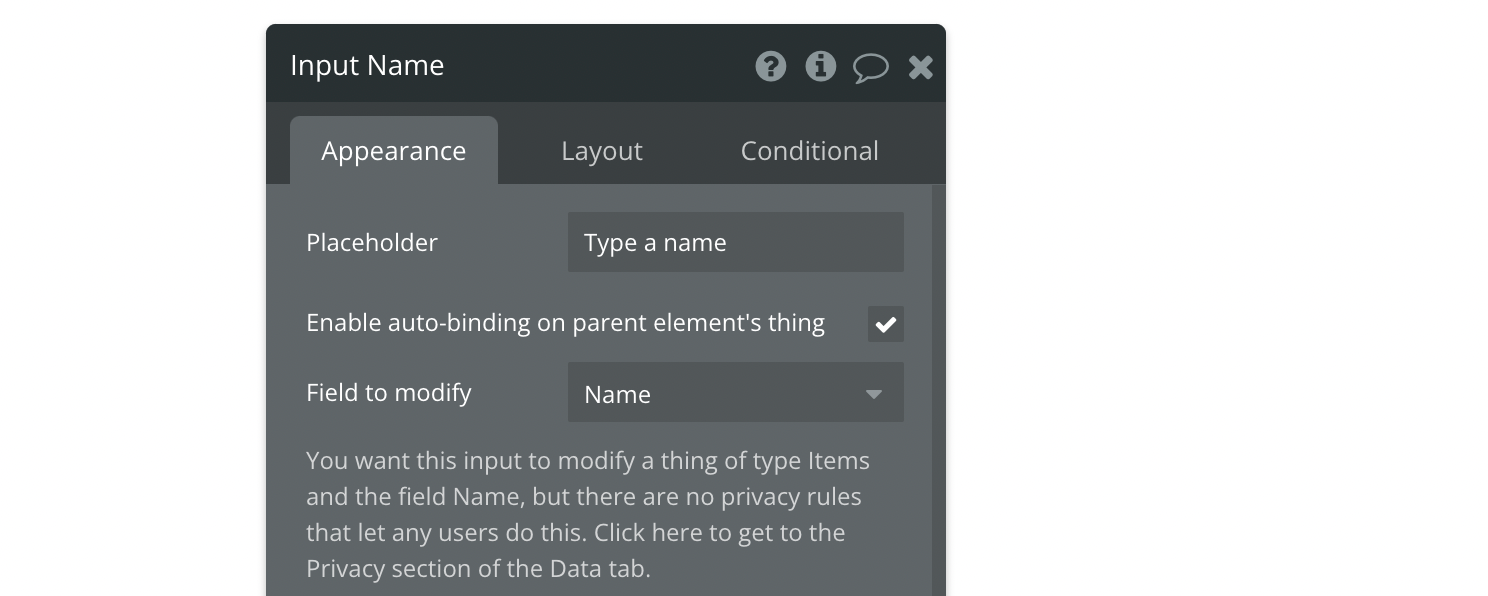Click the 'Field to modify' label
This screenshot has width=1488, height=596.
point(389,392)
